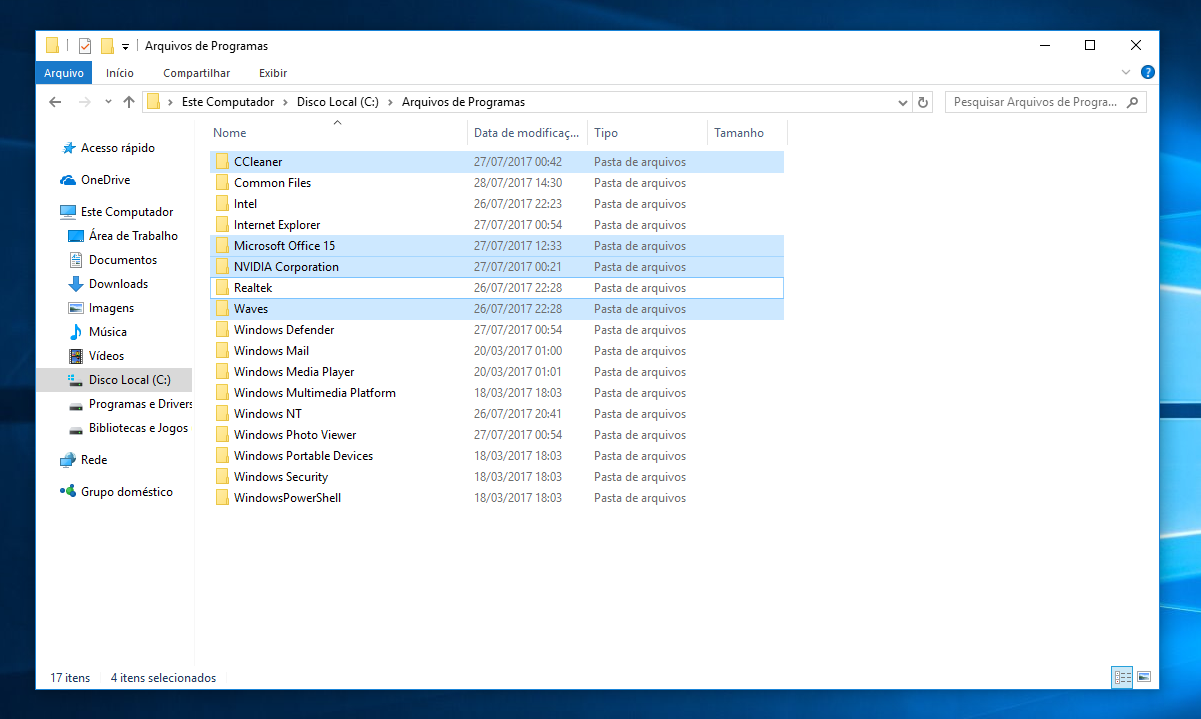This screenshot has height=719, width=1201.
Task: Select the Windows NT folder name
Action: tap(268, 414)
